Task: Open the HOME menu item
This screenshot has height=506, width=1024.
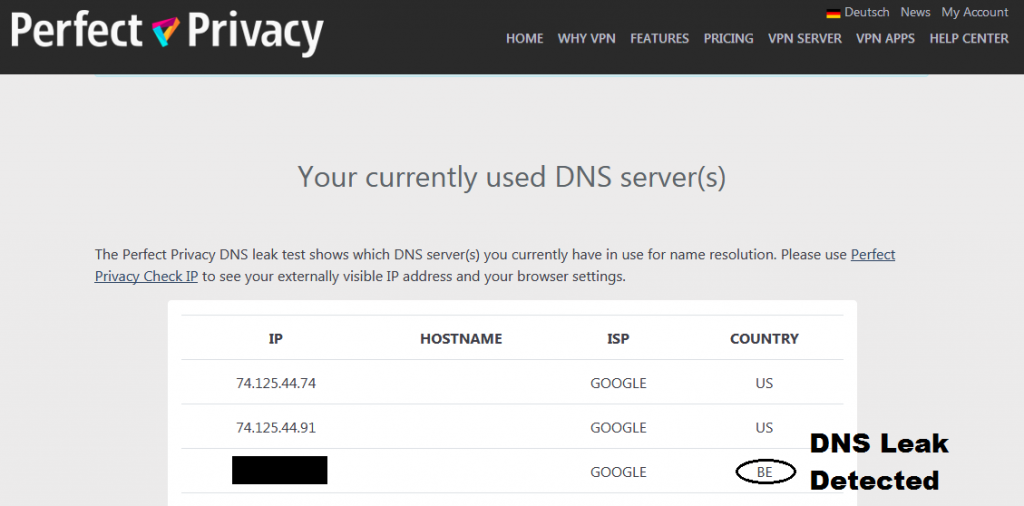Action: 524,39
